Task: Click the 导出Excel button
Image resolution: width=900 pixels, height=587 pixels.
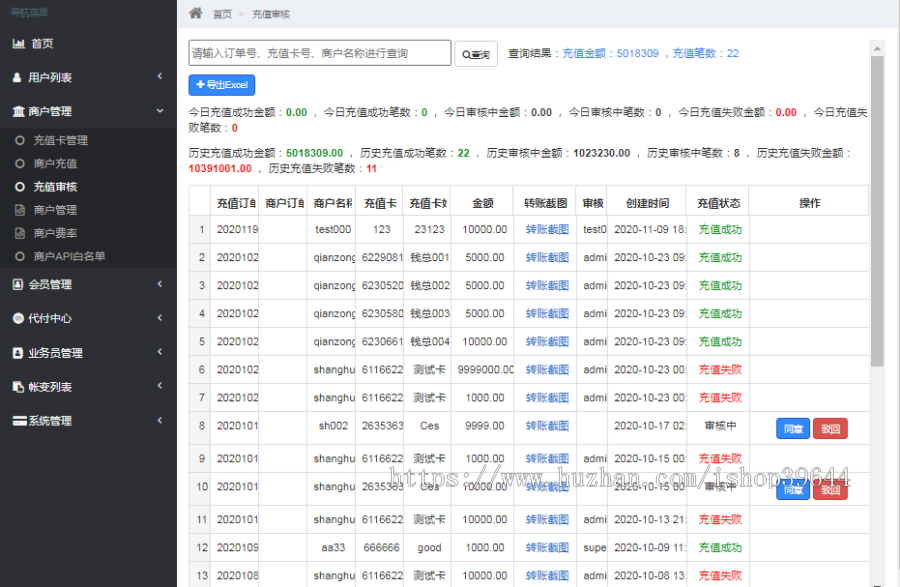Action: (222, 85)
